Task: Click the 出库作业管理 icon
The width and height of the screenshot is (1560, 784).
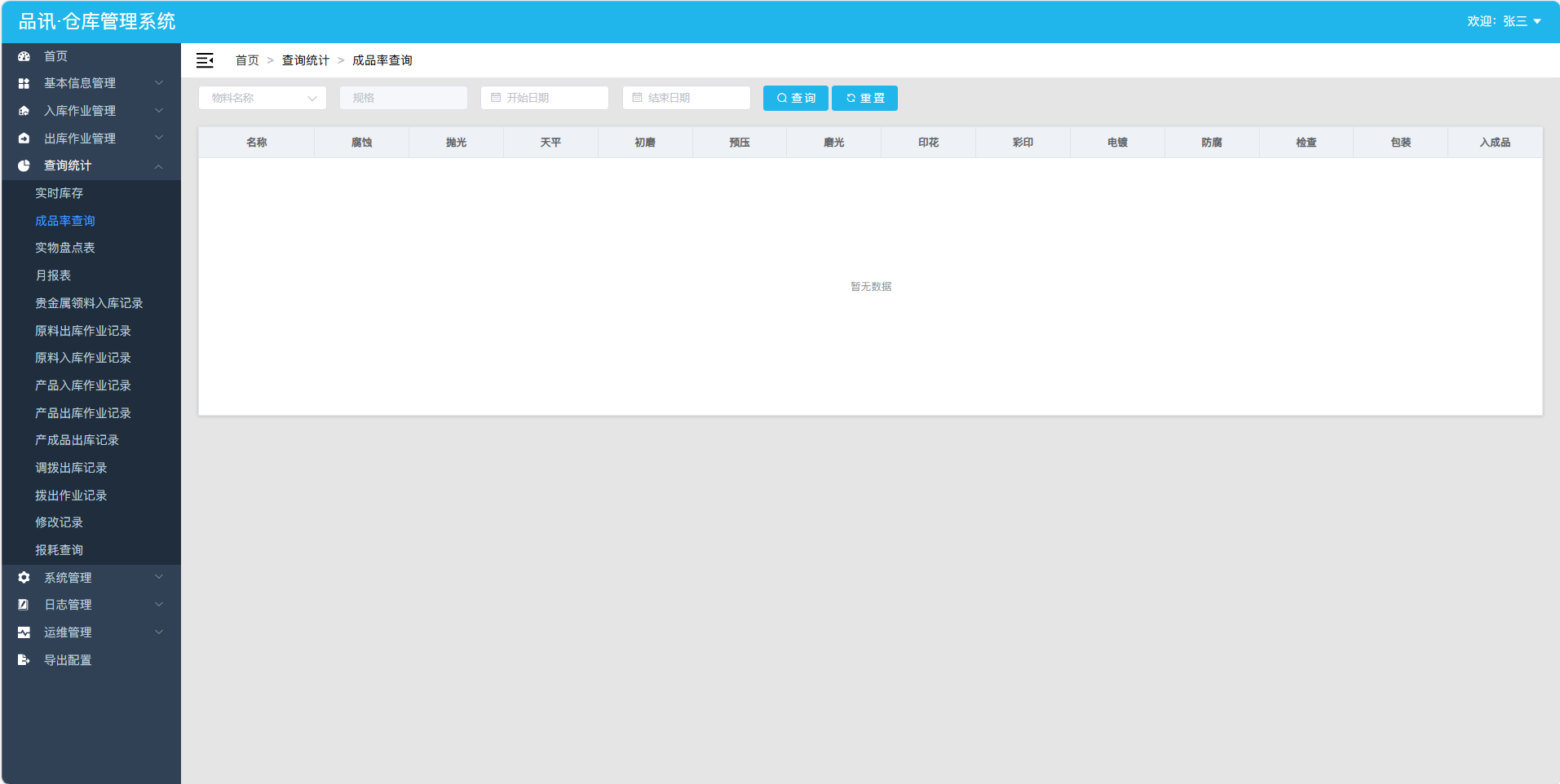Action: (24, 139)
